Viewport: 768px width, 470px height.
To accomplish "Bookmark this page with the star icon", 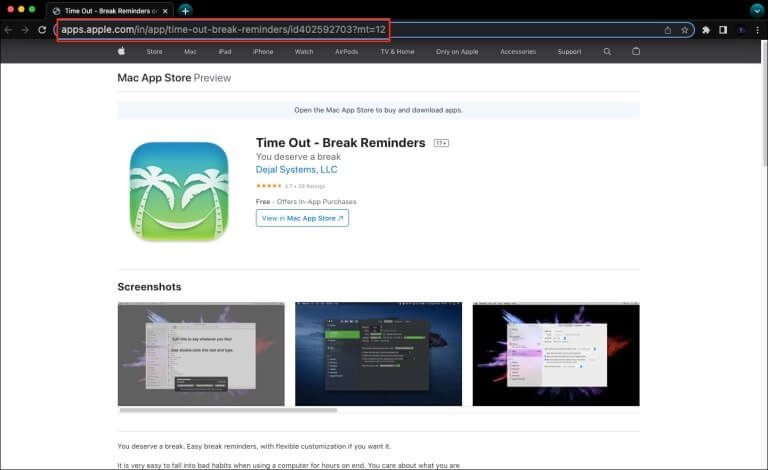I will [x=684, y=30].
